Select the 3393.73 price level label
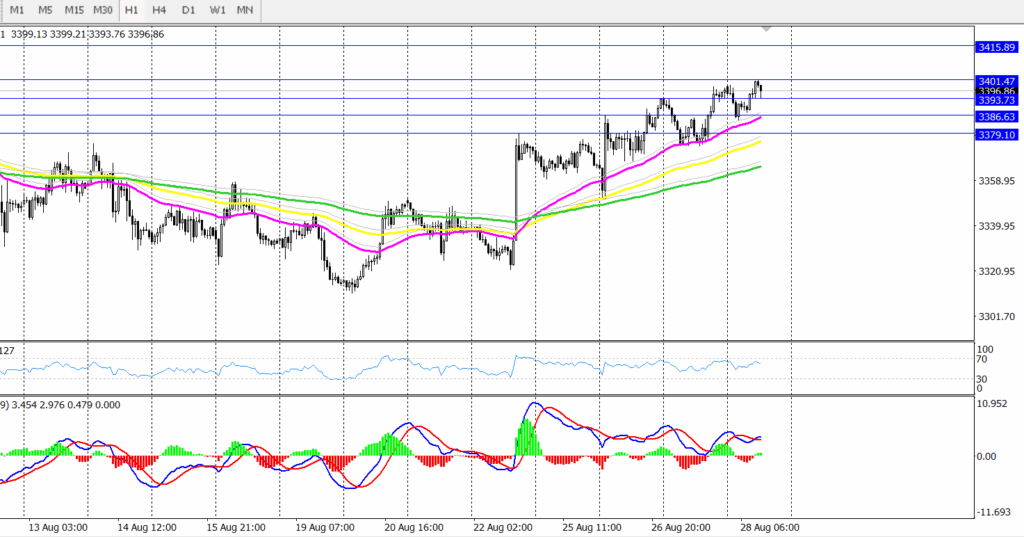The image size is (1024, 537). tap(996, 100)
